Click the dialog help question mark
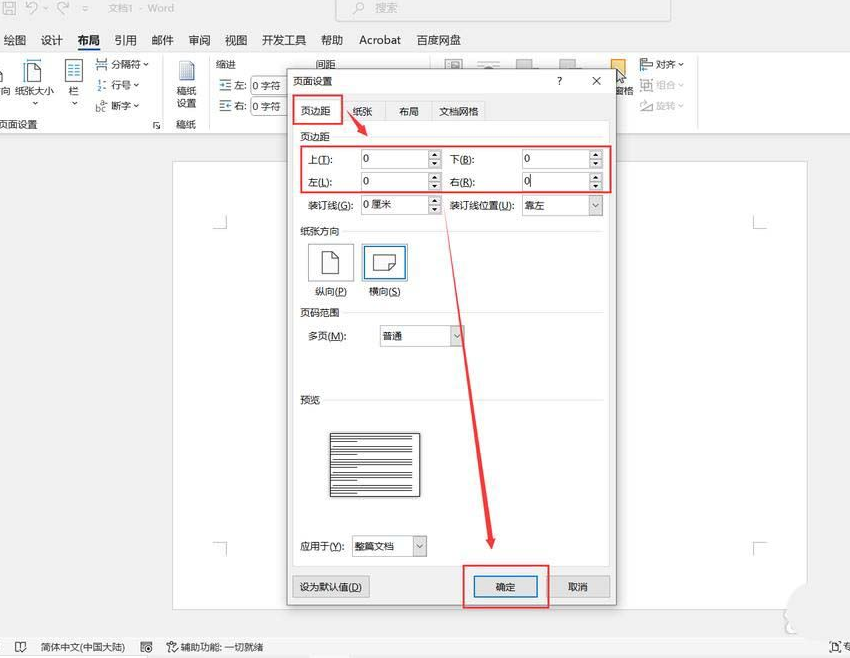 pos(559,81)
